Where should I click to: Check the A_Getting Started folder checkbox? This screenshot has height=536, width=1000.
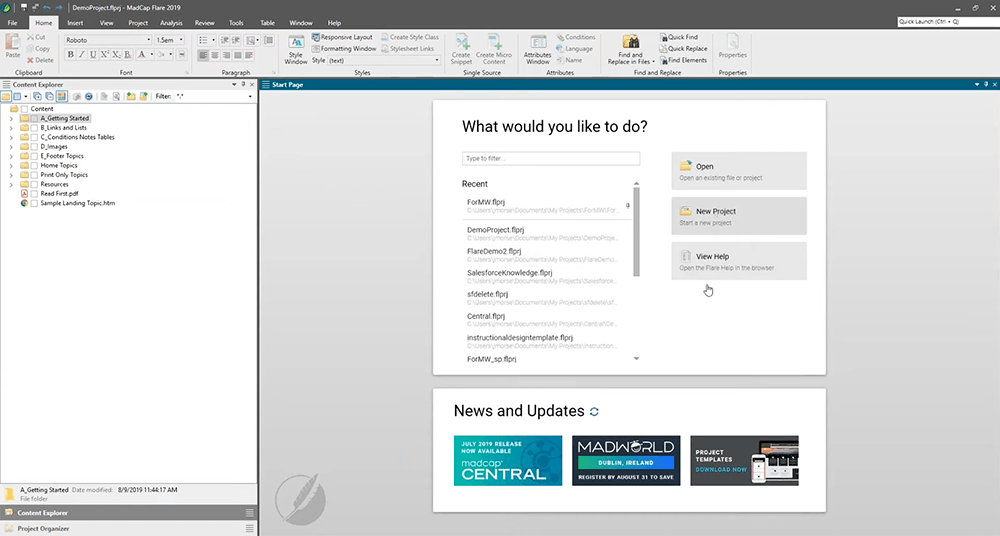coord(34,118)
